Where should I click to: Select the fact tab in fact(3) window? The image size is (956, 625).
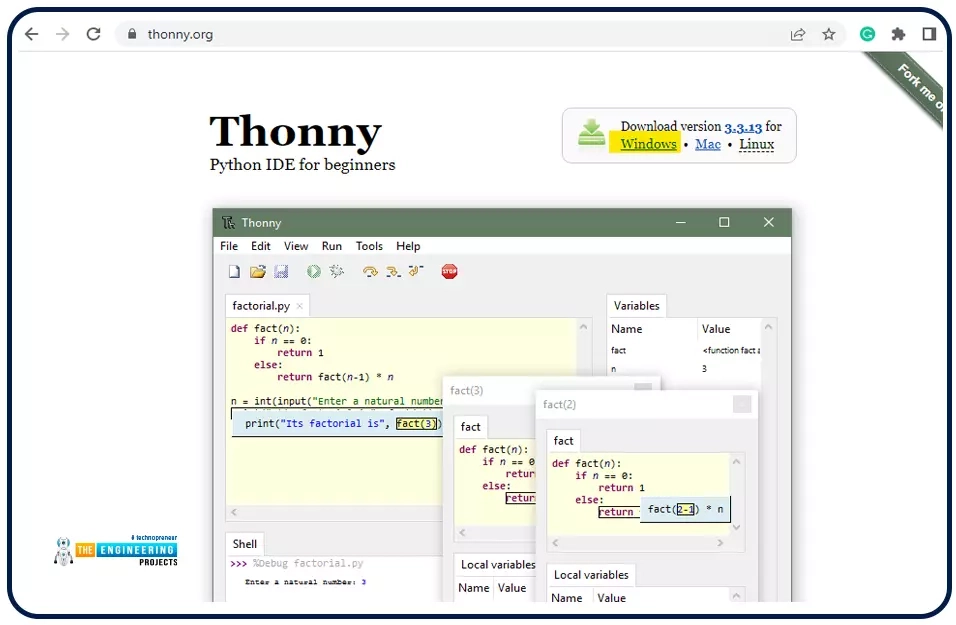point(470,427)
